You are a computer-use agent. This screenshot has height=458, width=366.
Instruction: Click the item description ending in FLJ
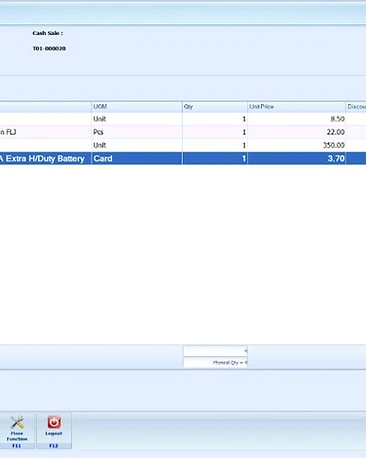(x=45, y=132)
